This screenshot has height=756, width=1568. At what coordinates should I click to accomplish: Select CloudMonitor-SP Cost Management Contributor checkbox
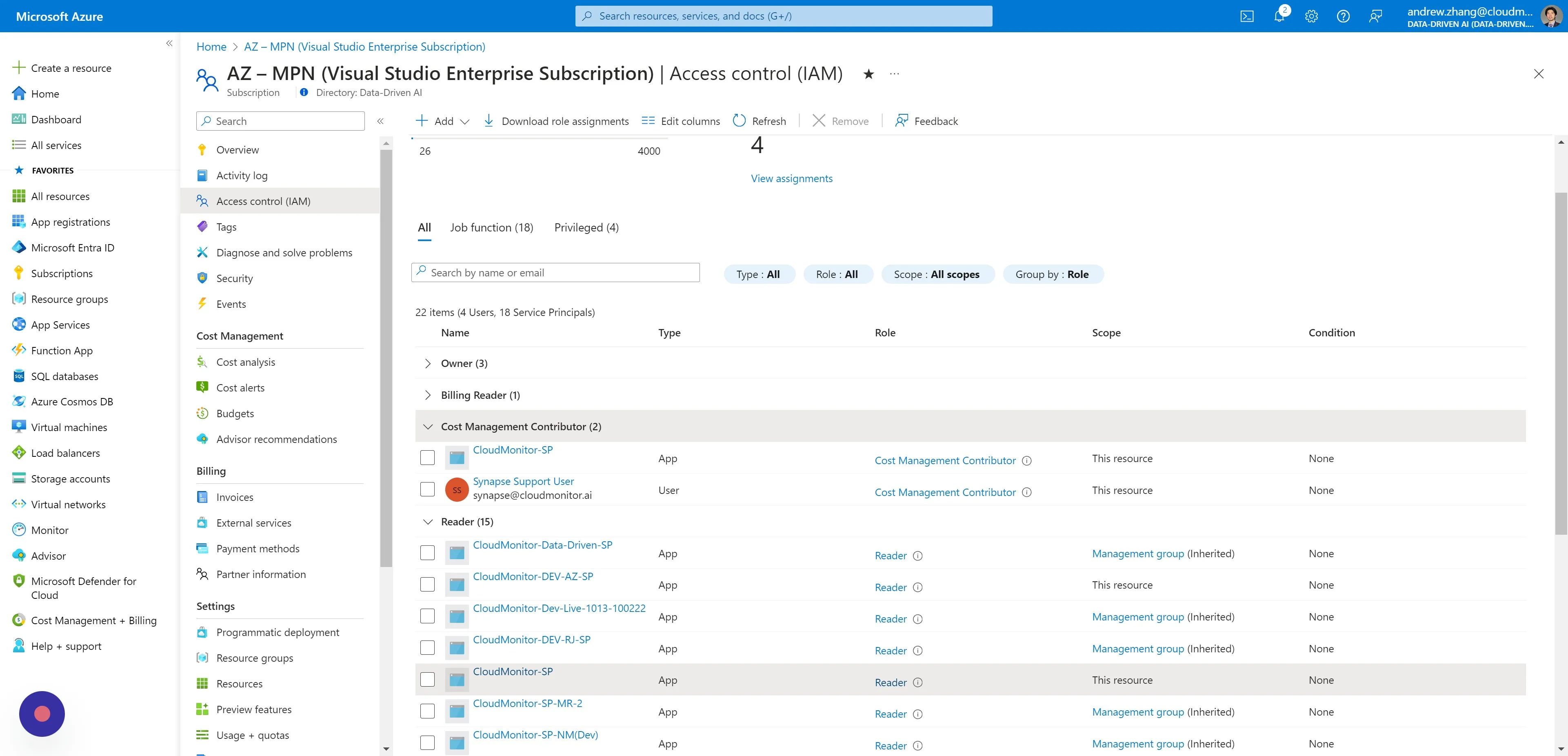tap(427, 458)
